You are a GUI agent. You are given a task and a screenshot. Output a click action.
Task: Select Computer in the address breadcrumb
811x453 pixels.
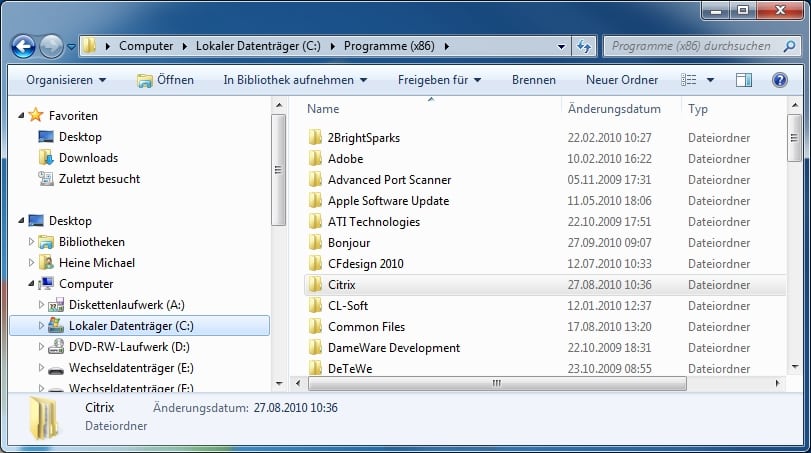click(x=146, y=46)
